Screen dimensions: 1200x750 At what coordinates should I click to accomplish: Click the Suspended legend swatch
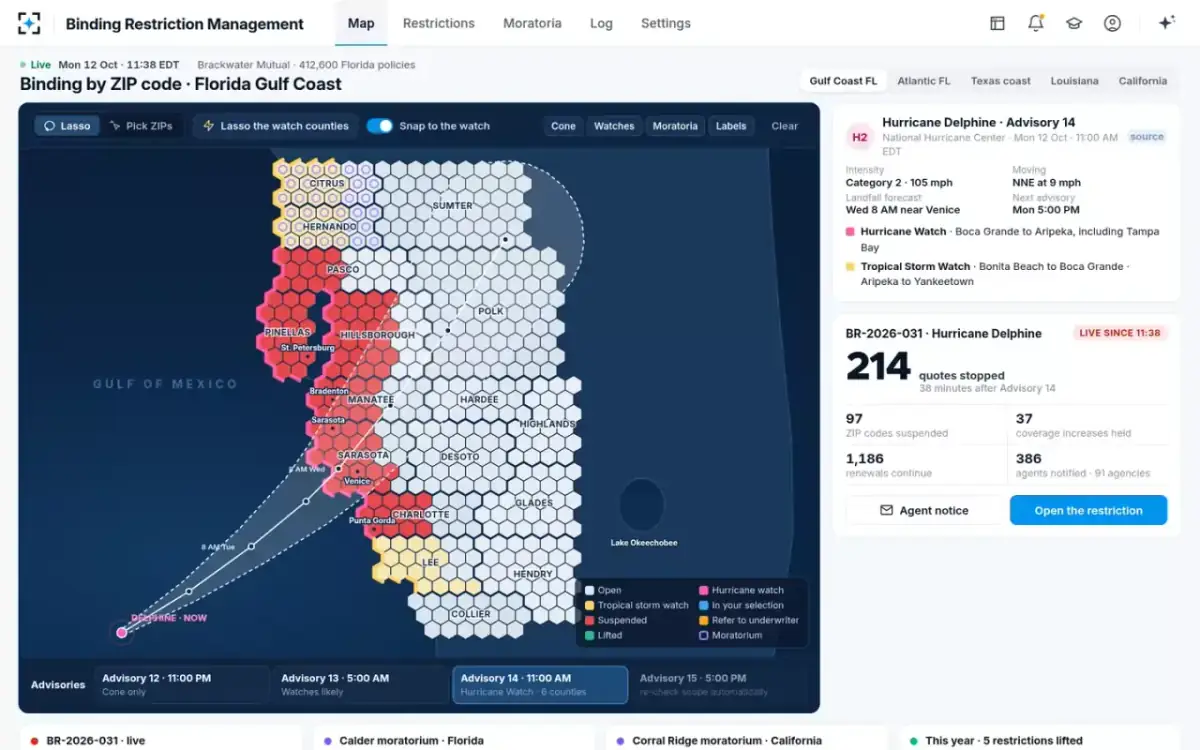click(590, 620)
